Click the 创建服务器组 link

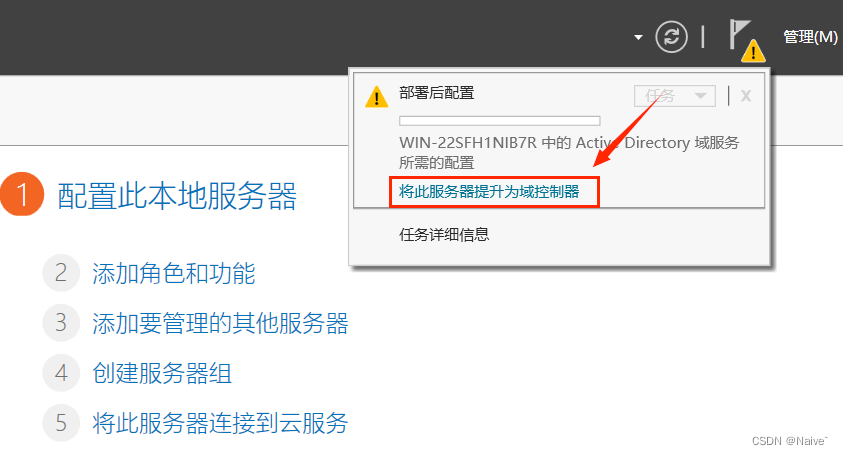click(162, 373)
